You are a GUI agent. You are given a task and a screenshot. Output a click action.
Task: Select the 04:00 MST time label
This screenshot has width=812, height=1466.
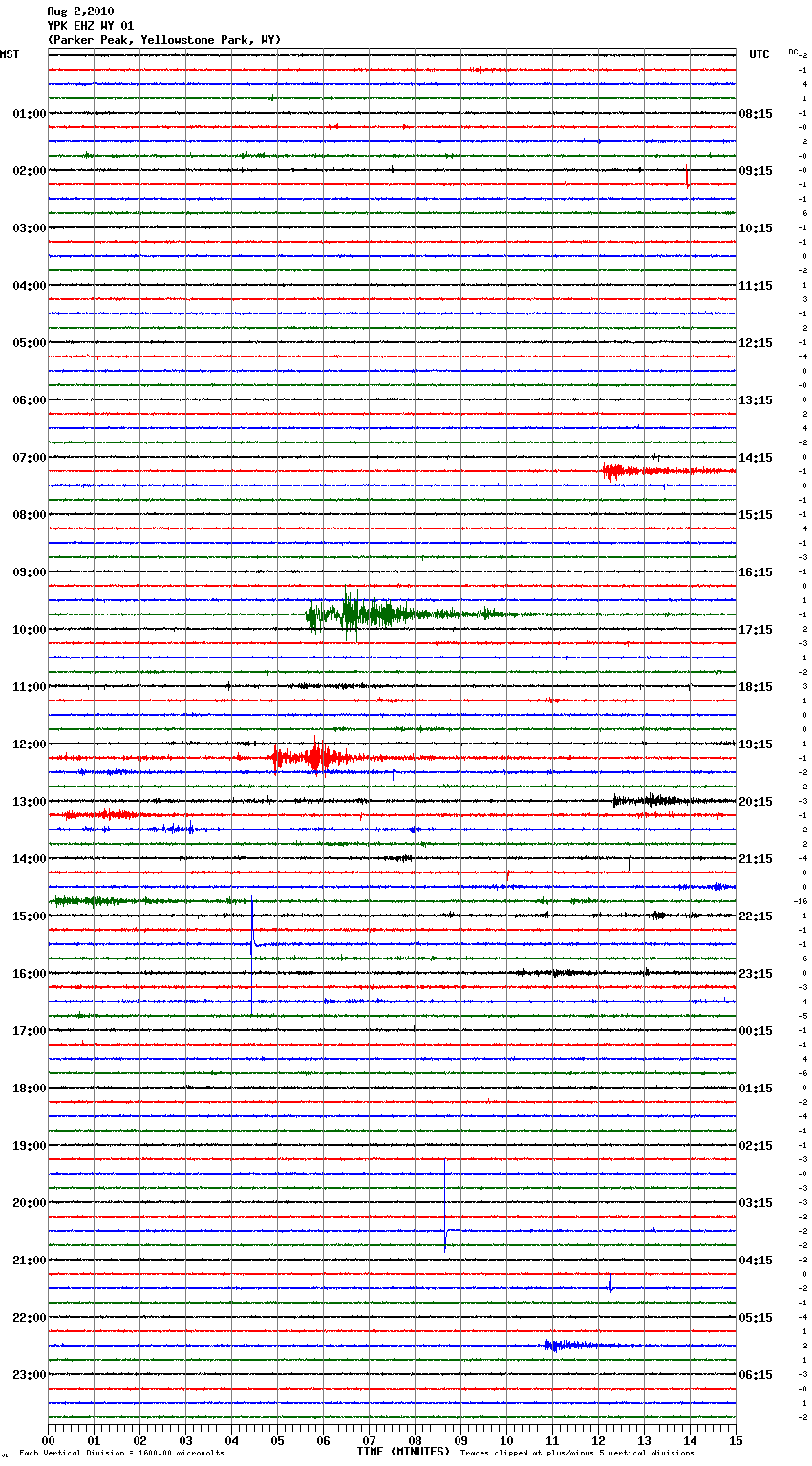pyautogui.click(x=30, y=286)
